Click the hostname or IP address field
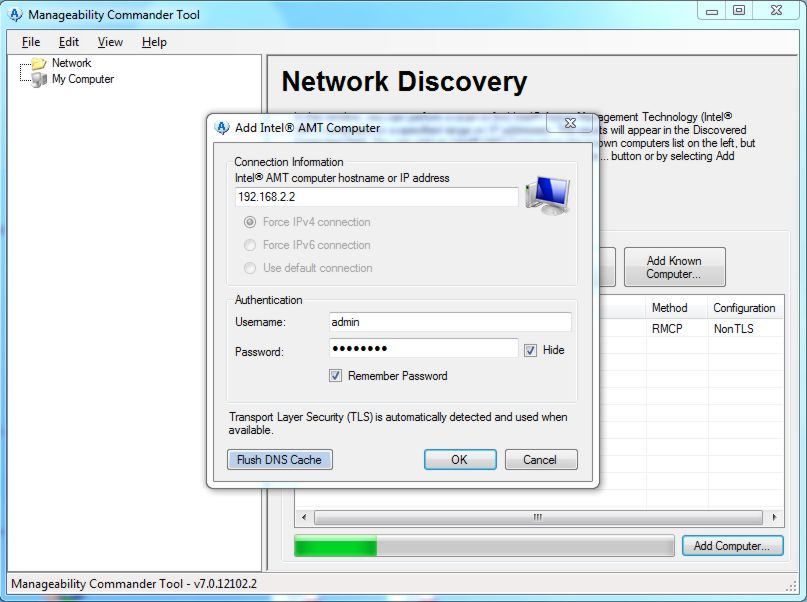807x602 pixels. pos(377,197)
